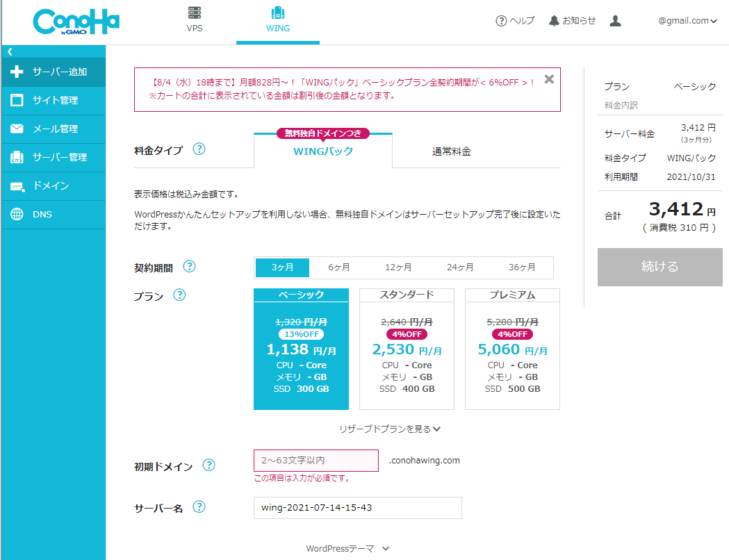Expand the WordPressテーマ section
Screen dimensions: 729x560
click(x=347, y=549)
